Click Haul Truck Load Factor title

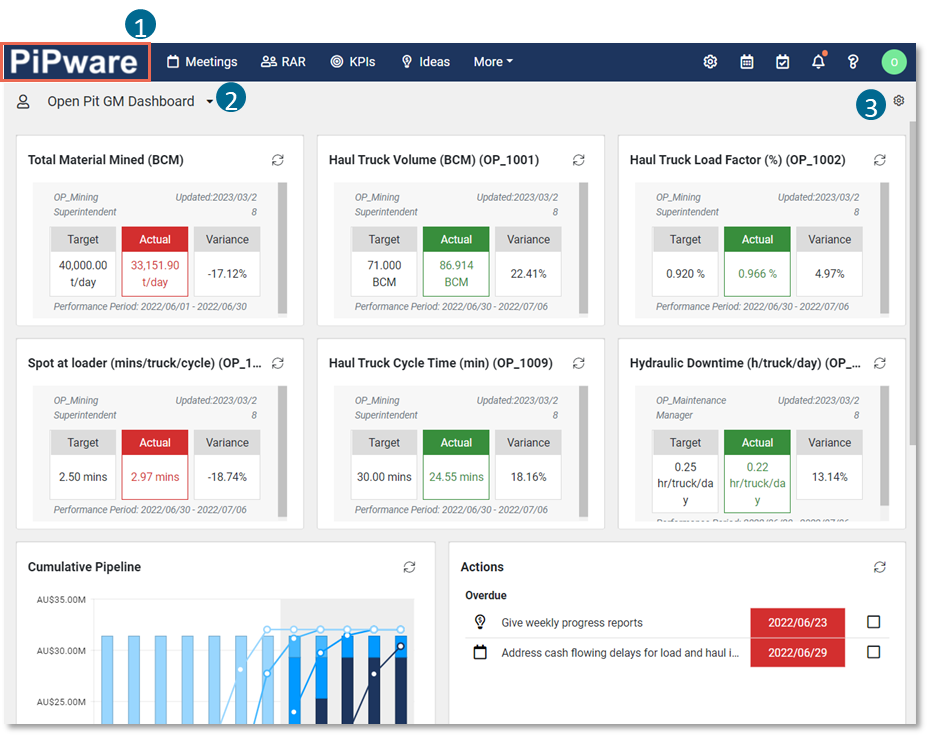point(738,160)
